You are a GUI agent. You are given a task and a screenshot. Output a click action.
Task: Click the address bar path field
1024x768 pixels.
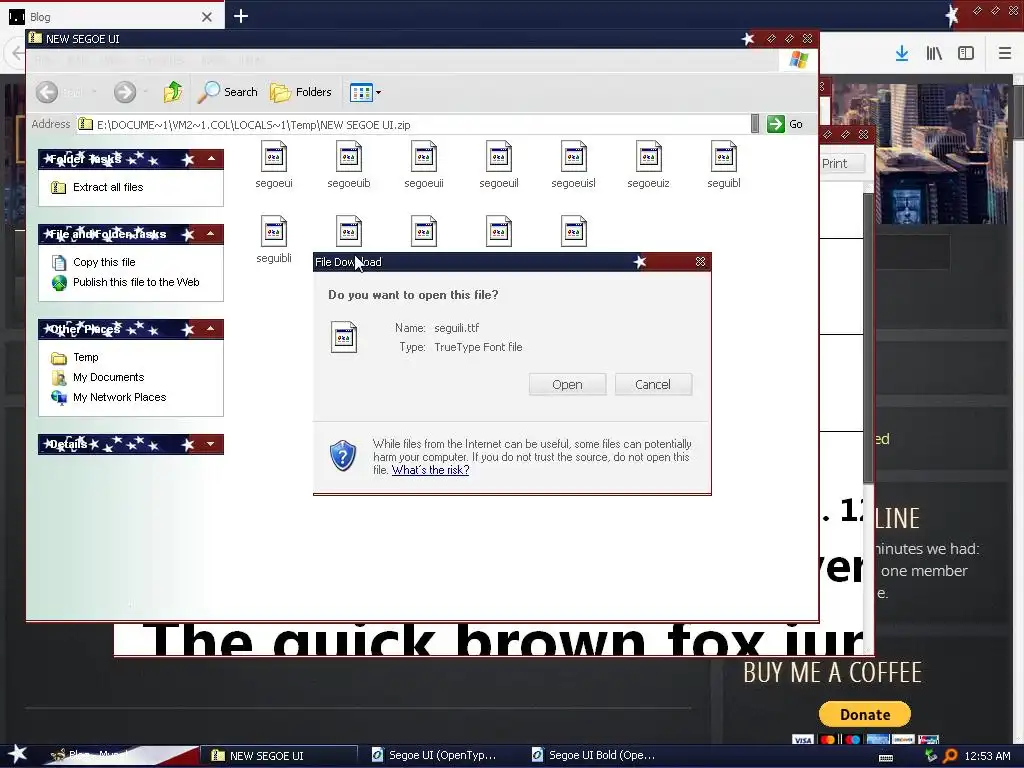pyautogui.click(x=414, y=125)
